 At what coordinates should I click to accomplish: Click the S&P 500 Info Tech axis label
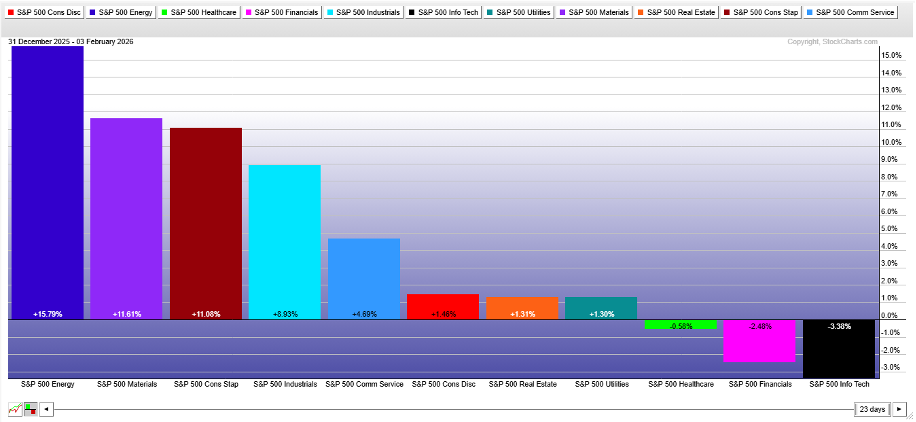[839, 384]
